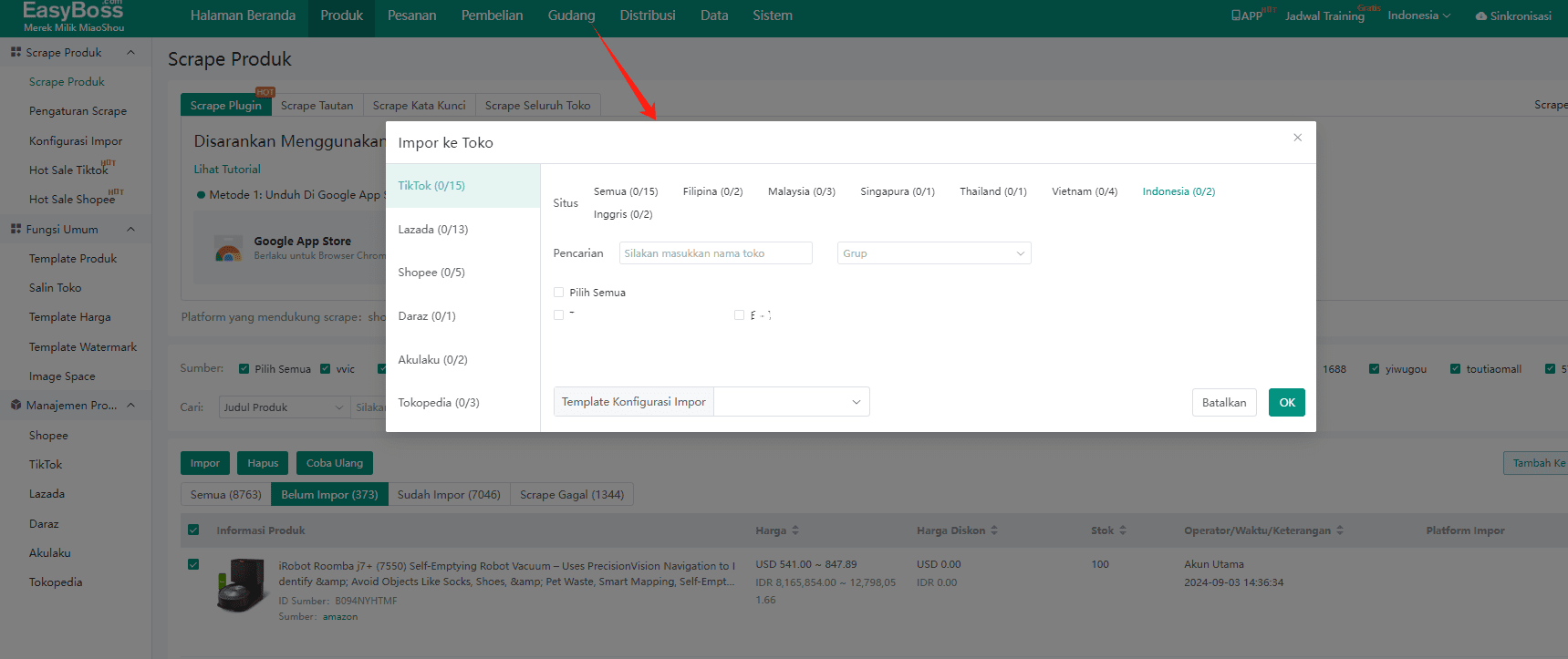Open the Pesanan top menu
Image resolution: width=1568 pixels, height=659 pixels.
click(x=411, y=15)
